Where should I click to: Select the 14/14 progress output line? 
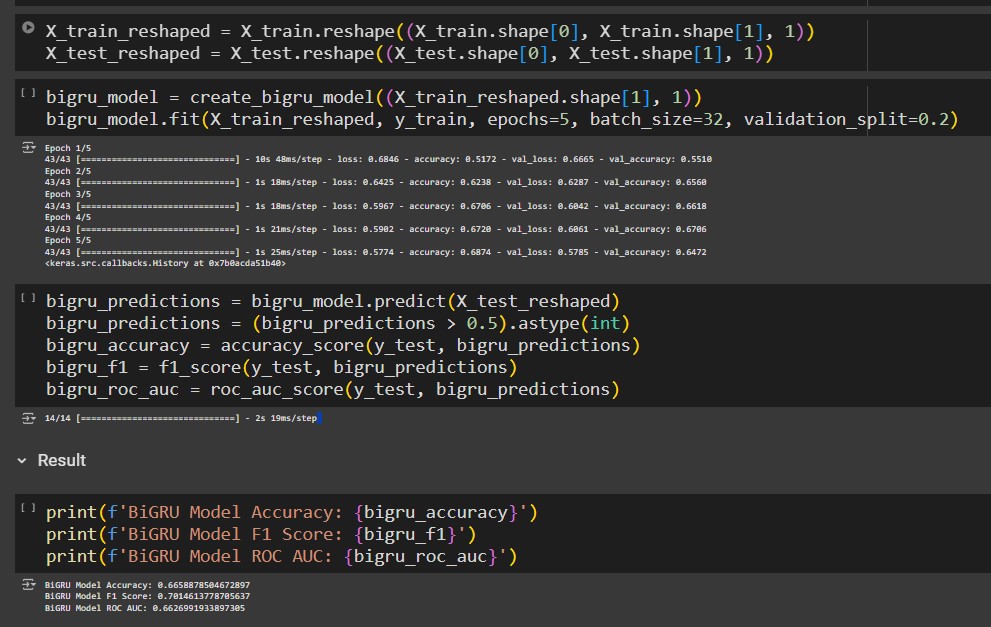[x=181, y=418]
